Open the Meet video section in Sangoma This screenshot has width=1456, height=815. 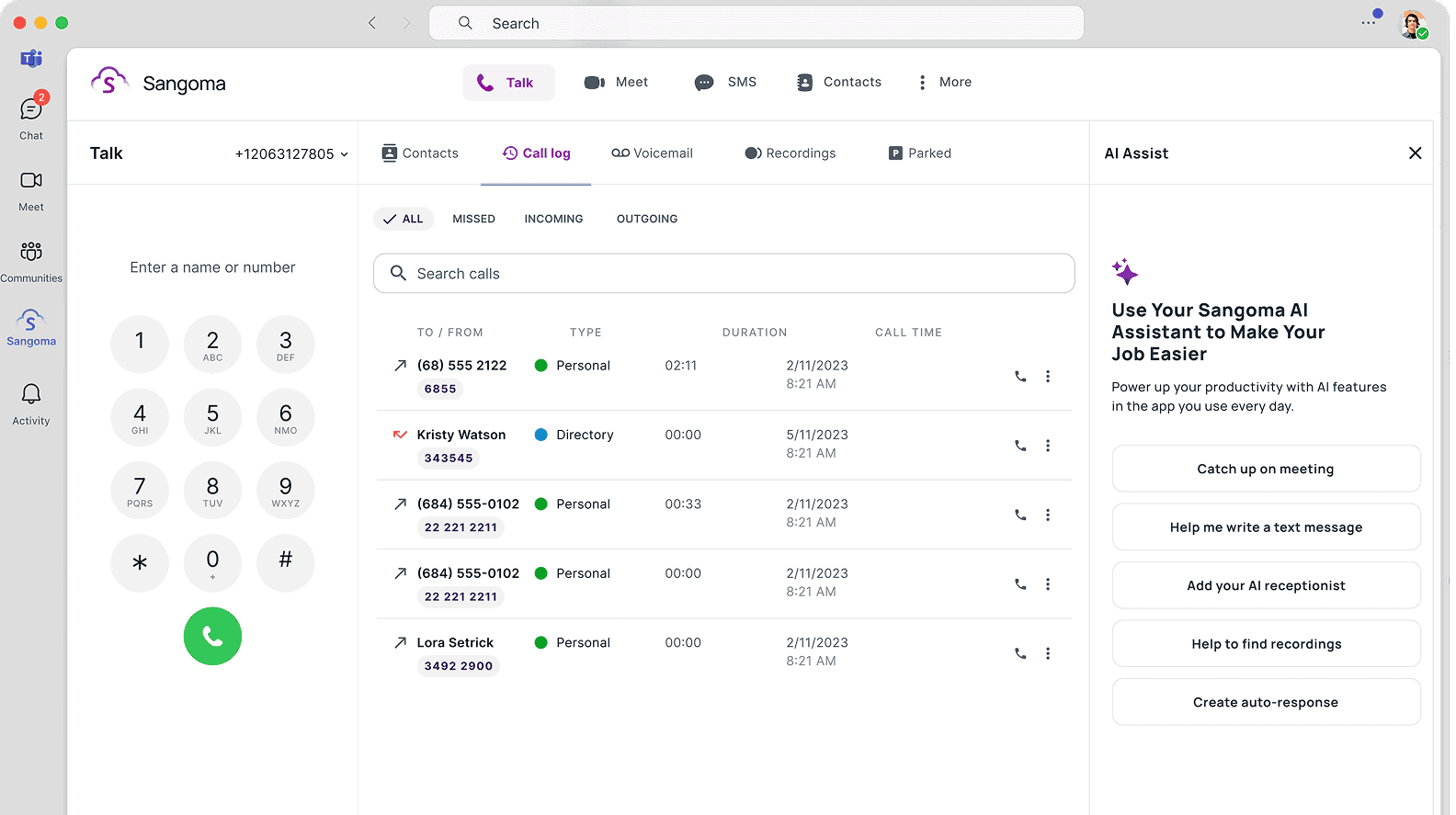click(616, 83)
